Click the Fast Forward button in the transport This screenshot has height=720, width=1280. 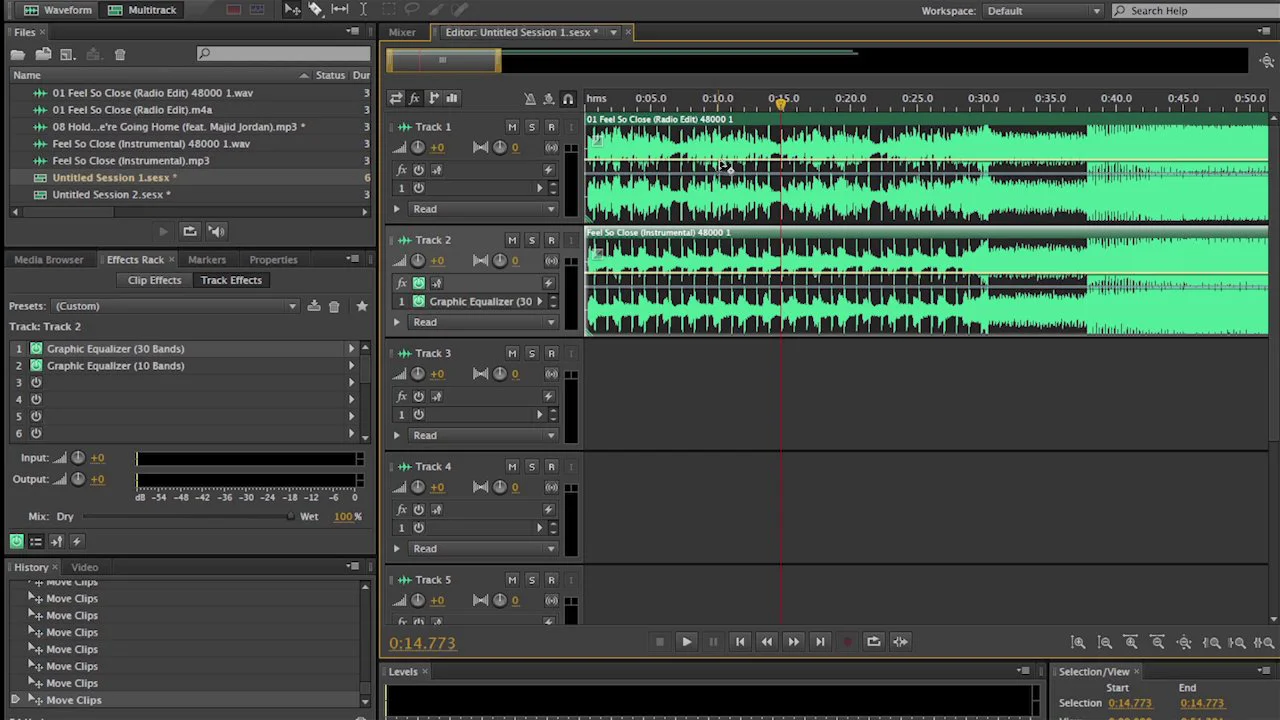(x=793, y=642)
